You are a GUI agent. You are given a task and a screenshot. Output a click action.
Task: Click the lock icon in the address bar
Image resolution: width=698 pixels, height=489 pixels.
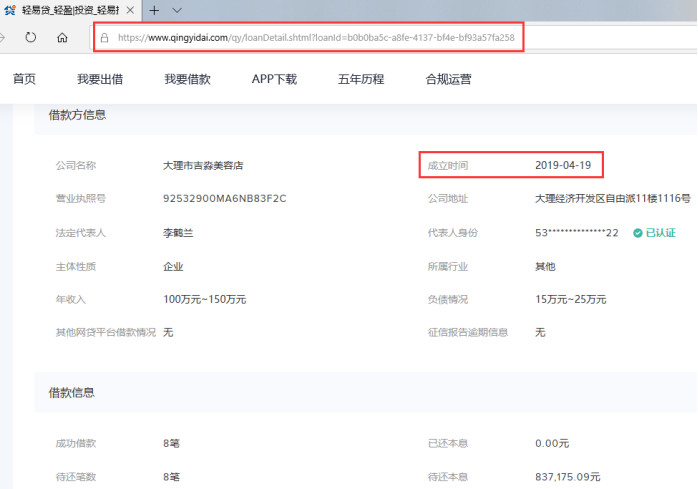(x=104, y=38)
